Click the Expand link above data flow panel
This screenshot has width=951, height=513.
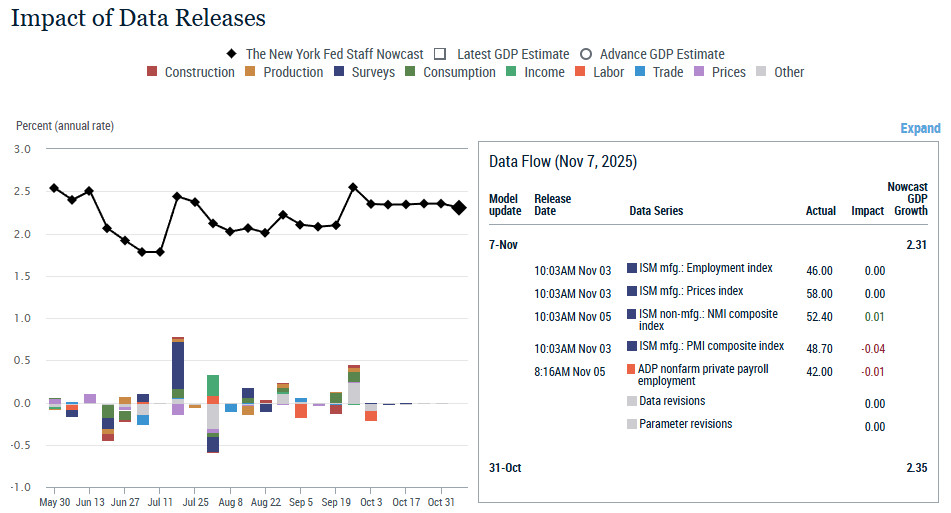(920, 128)
